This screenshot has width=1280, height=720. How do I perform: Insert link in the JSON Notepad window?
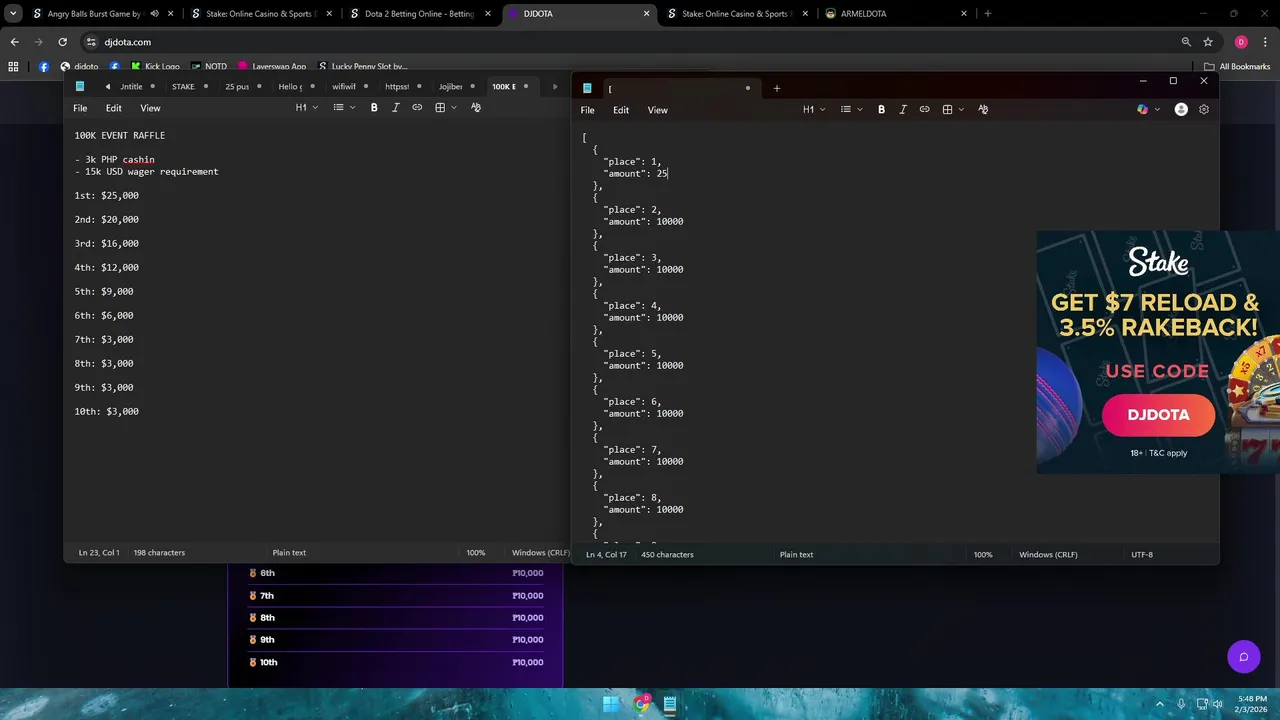925,110
